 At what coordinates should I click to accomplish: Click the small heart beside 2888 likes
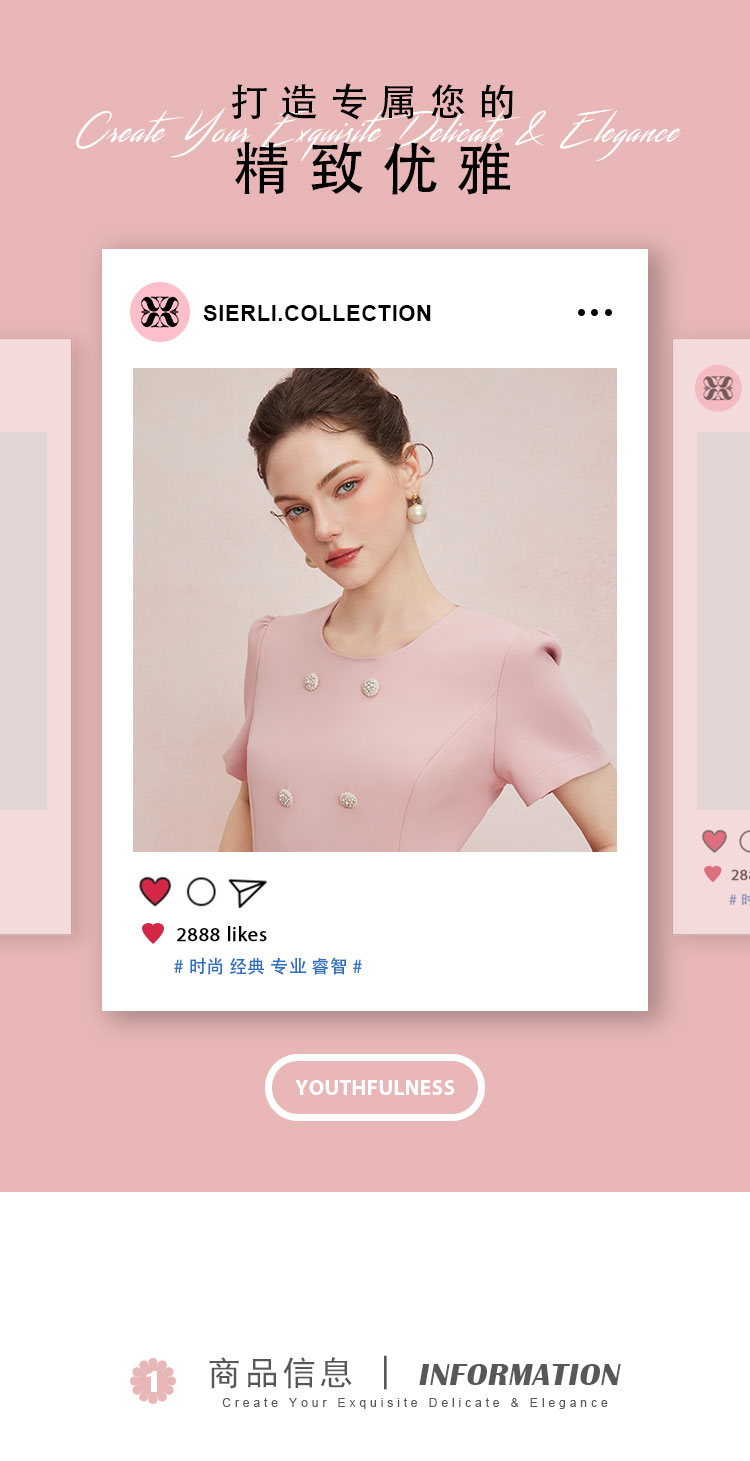coord(153,934)
